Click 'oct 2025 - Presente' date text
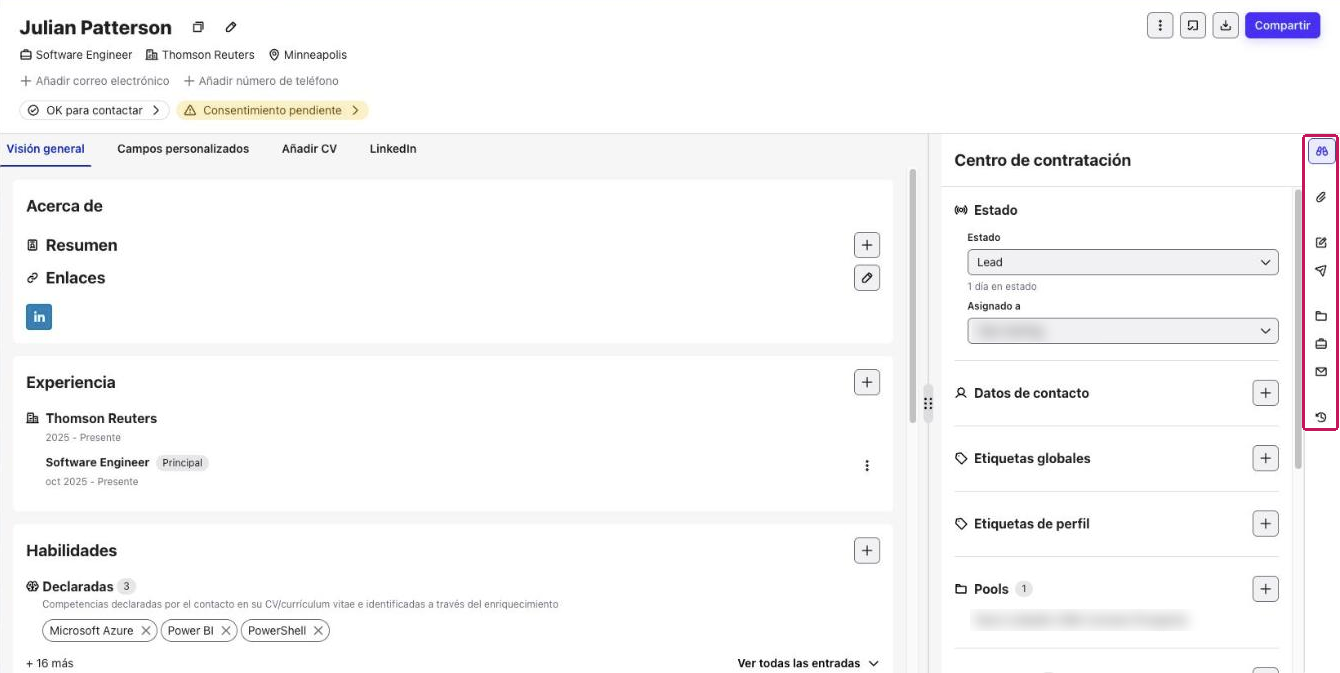 [x=92, y=482]
